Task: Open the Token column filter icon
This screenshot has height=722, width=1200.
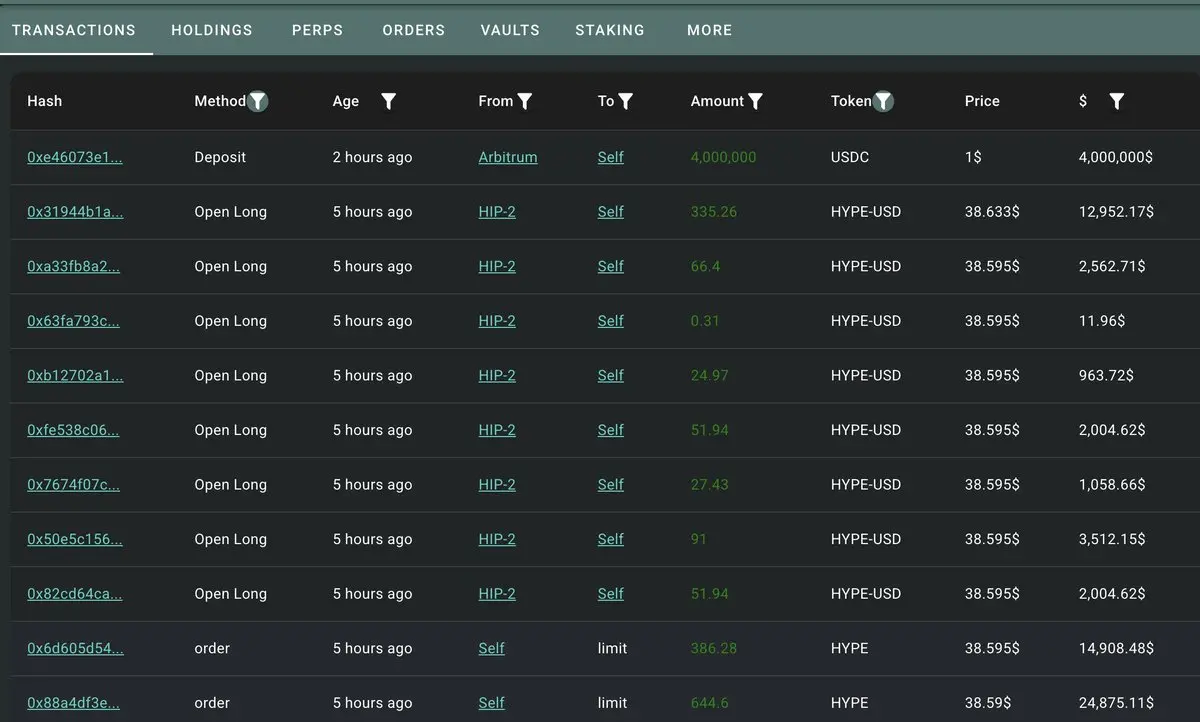Action: pyautogui.click(x=884, y=101)
